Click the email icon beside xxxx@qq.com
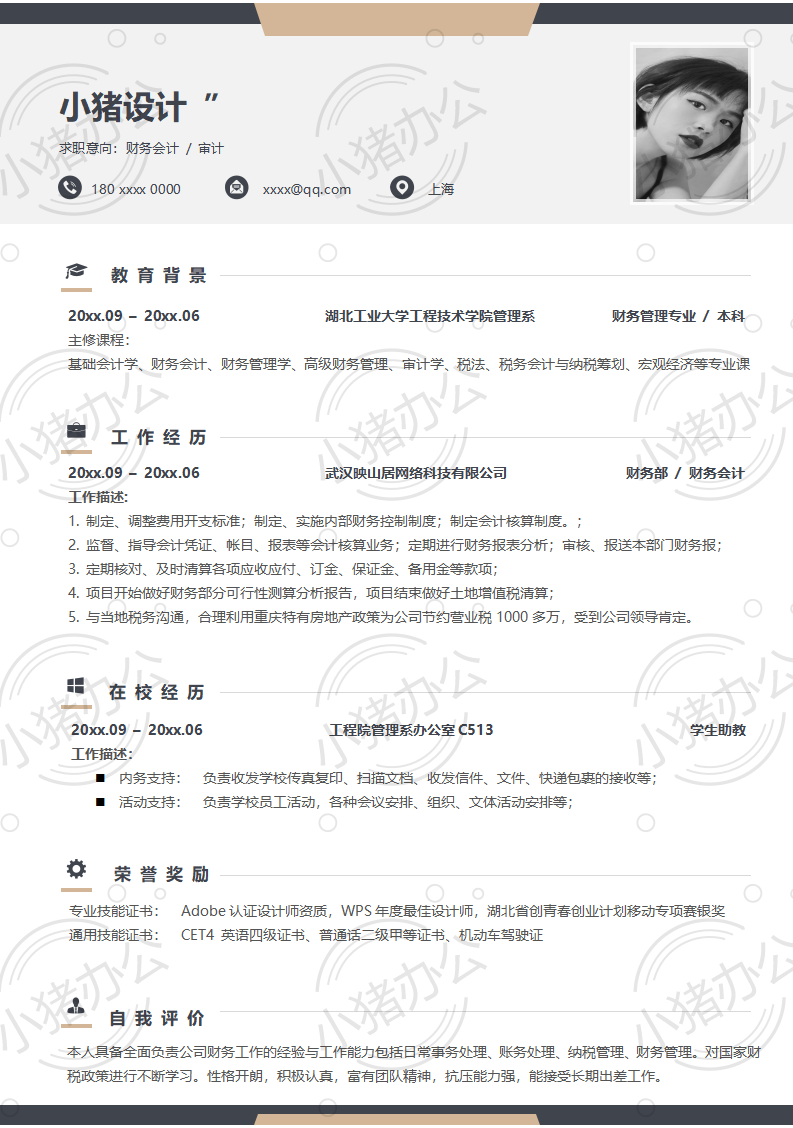Viewport: 793px width, 1128px height. pyautogui.click(x=237, y=188)
